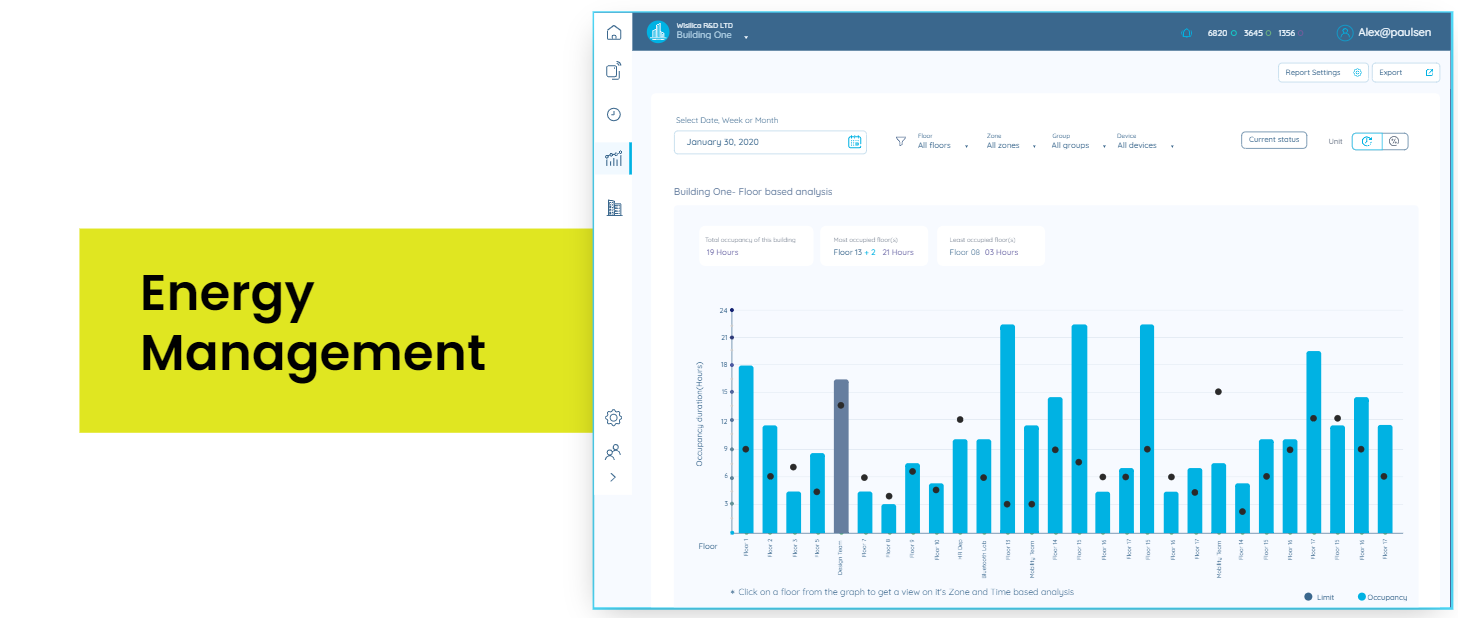Open the All groups dropdown
1458x618 pixels.
pos(1078,146)
